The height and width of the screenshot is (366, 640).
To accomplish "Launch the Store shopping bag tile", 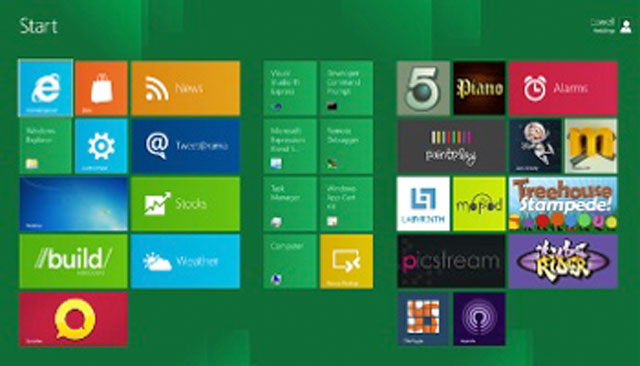I will 101,88.
